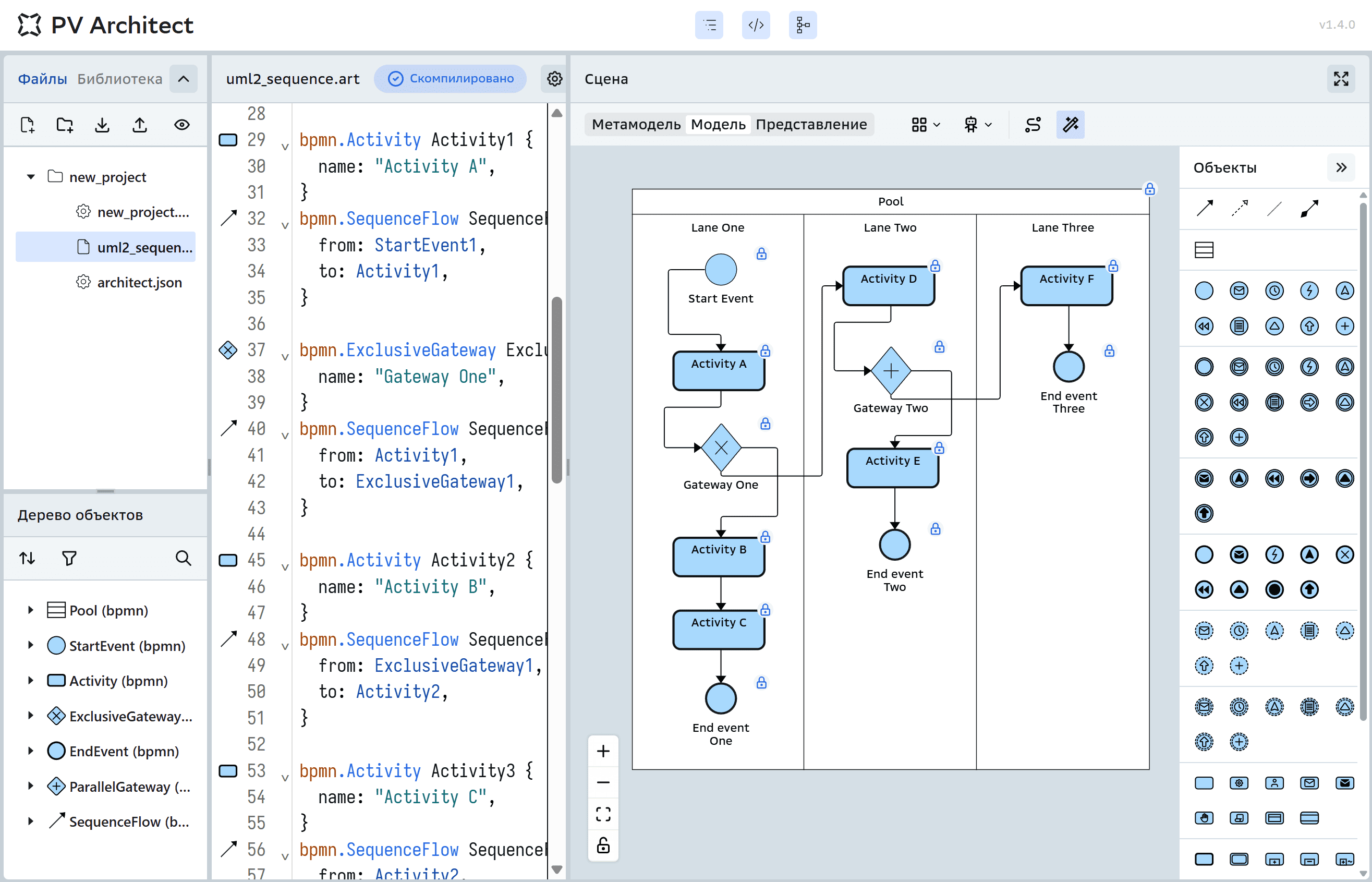This screenshot has height=882, width=1372.
Task: Open the grid layout dropdown in scene toolbar
Action: (925, 124)
